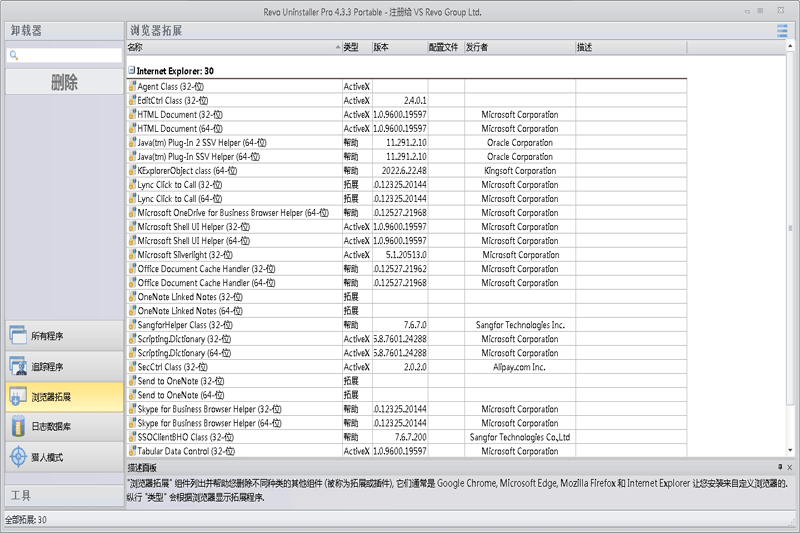Click the 删除 button
Viewport: 800px width, 533px height.
coord(64,82)
